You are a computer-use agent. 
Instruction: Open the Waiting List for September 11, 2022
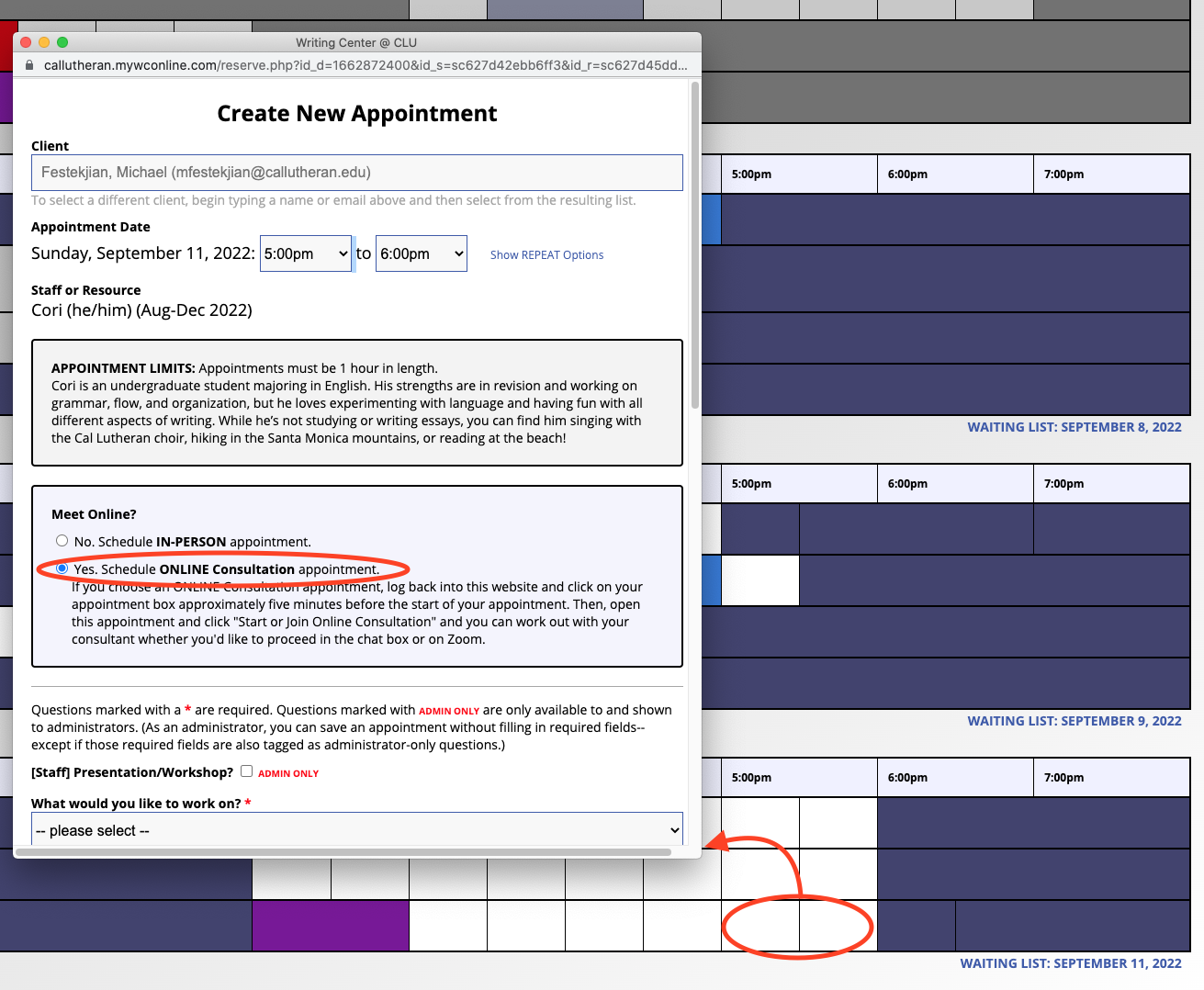click(1070, 963)
